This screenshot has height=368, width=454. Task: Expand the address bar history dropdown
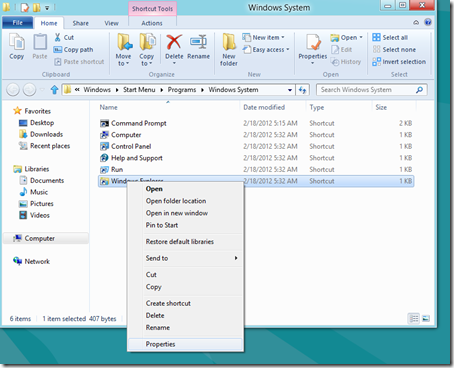(290, 90)
